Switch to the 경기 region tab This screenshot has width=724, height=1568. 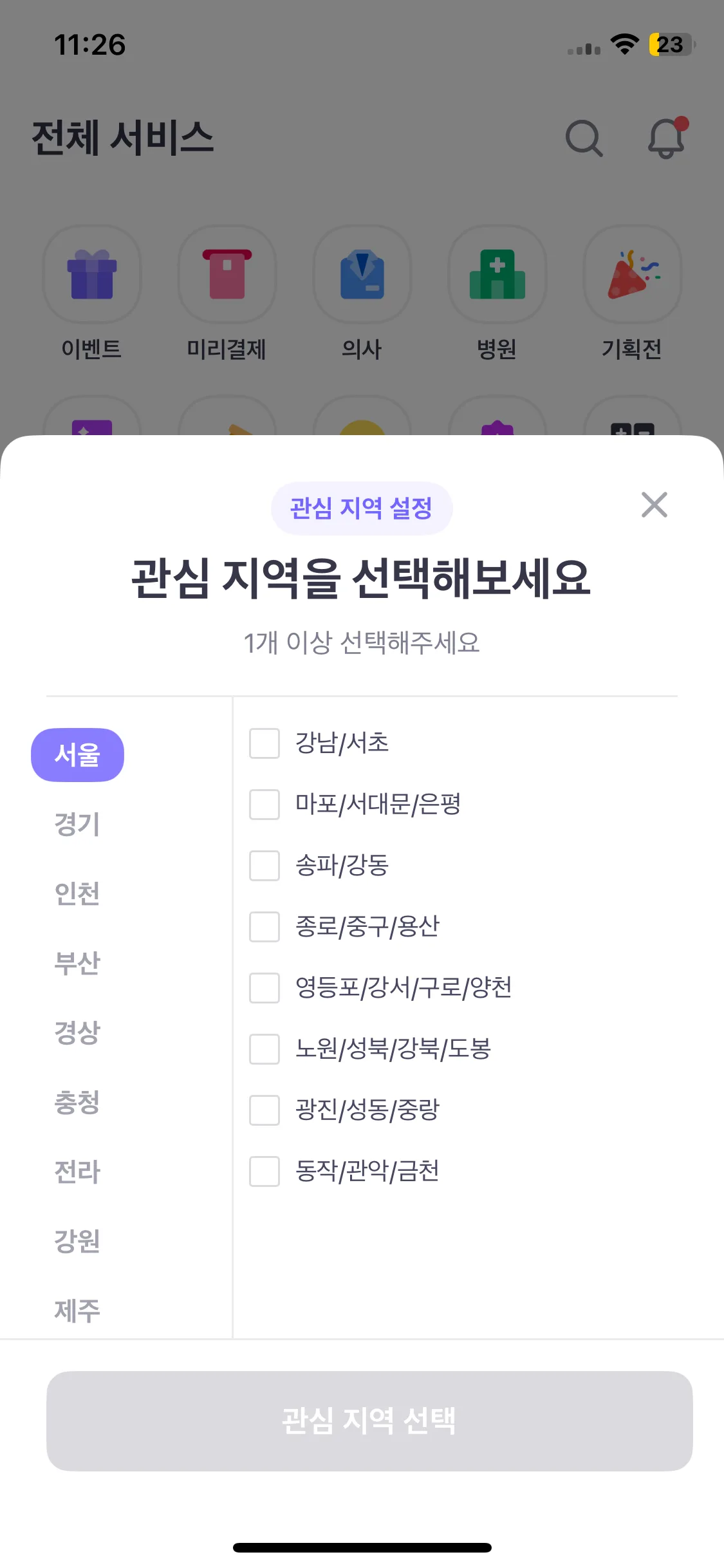pos(77,825)
